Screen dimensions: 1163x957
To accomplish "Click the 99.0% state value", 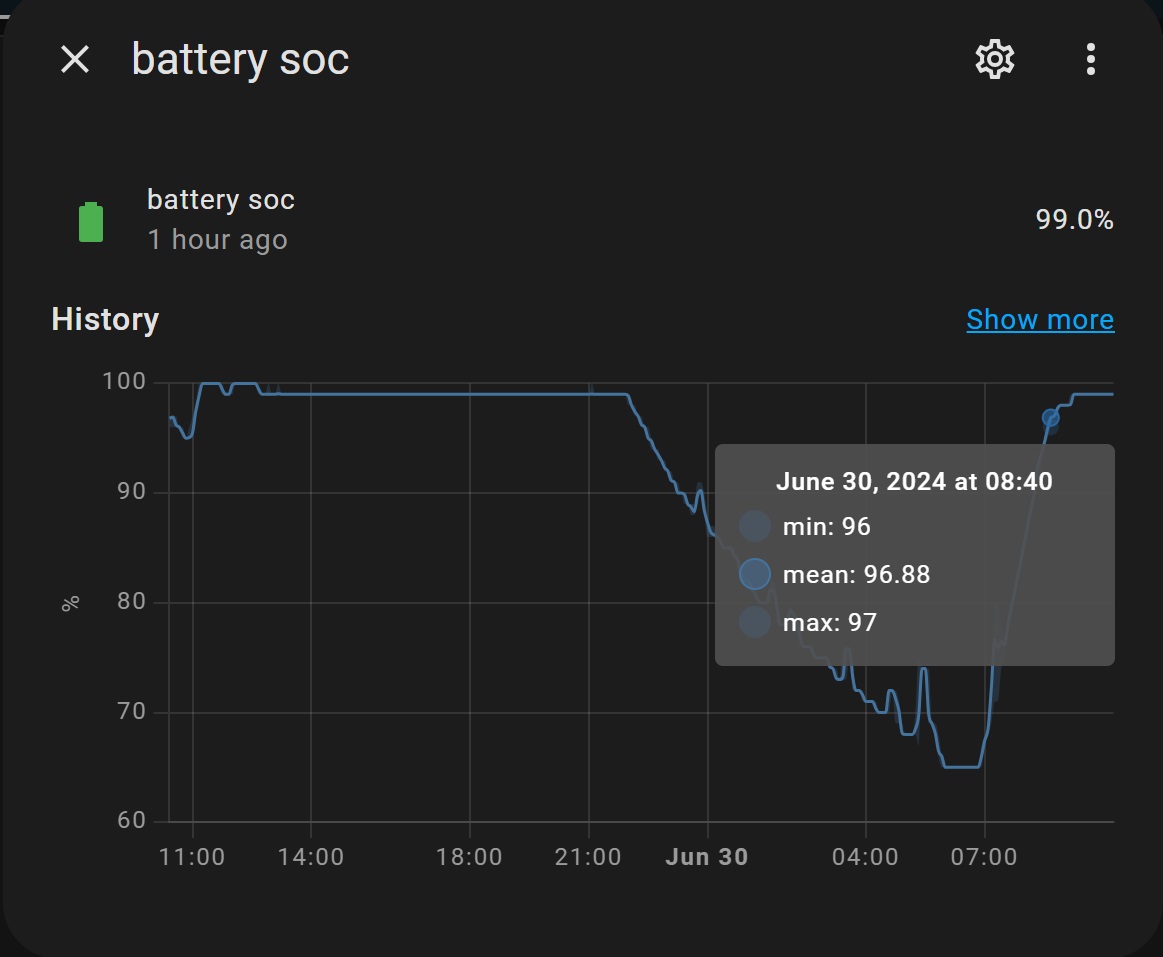I will (x=1074, y=220).
